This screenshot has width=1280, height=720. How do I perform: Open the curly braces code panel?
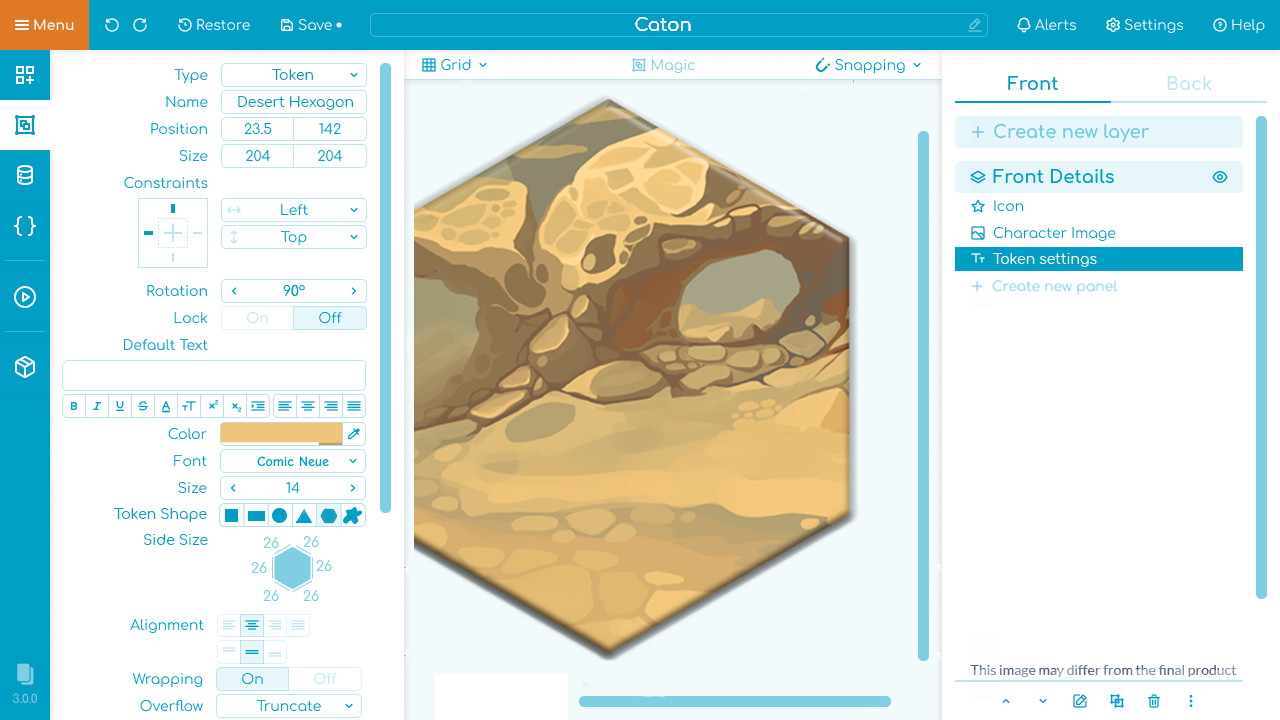point(25,226)
